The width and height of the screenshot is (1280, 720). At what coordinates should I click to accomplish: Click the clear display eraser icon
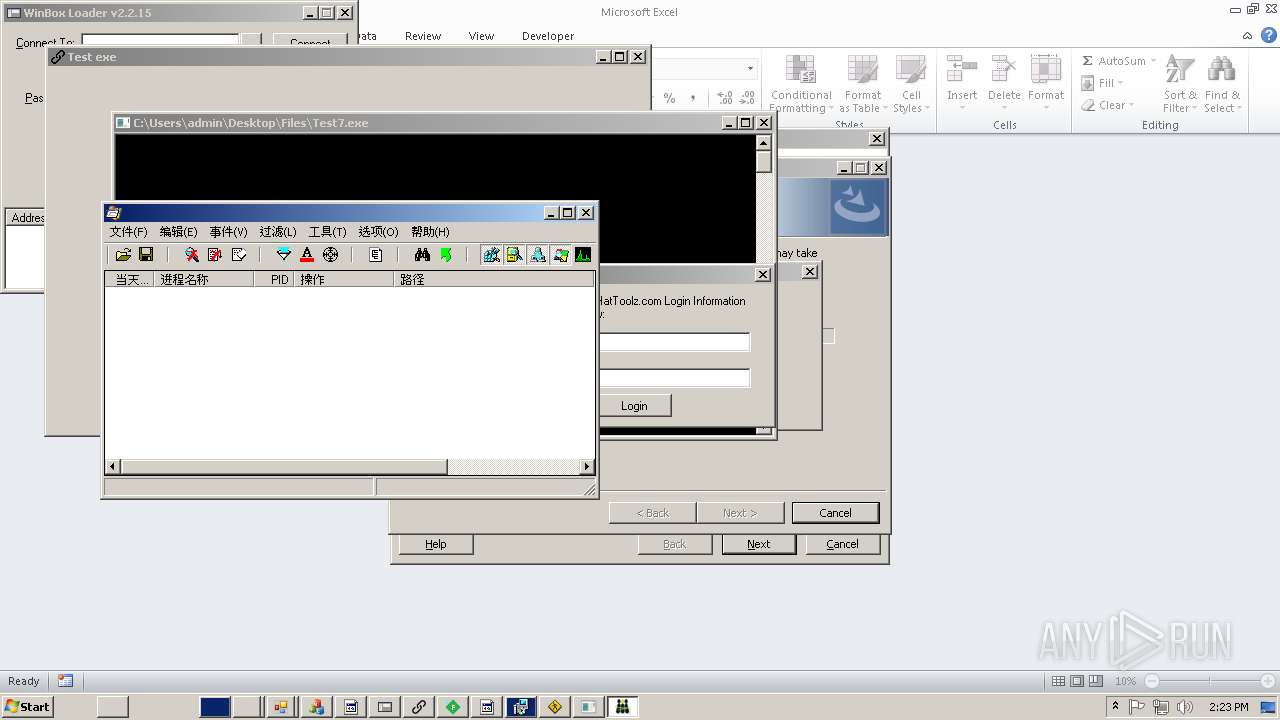point(239,255)
